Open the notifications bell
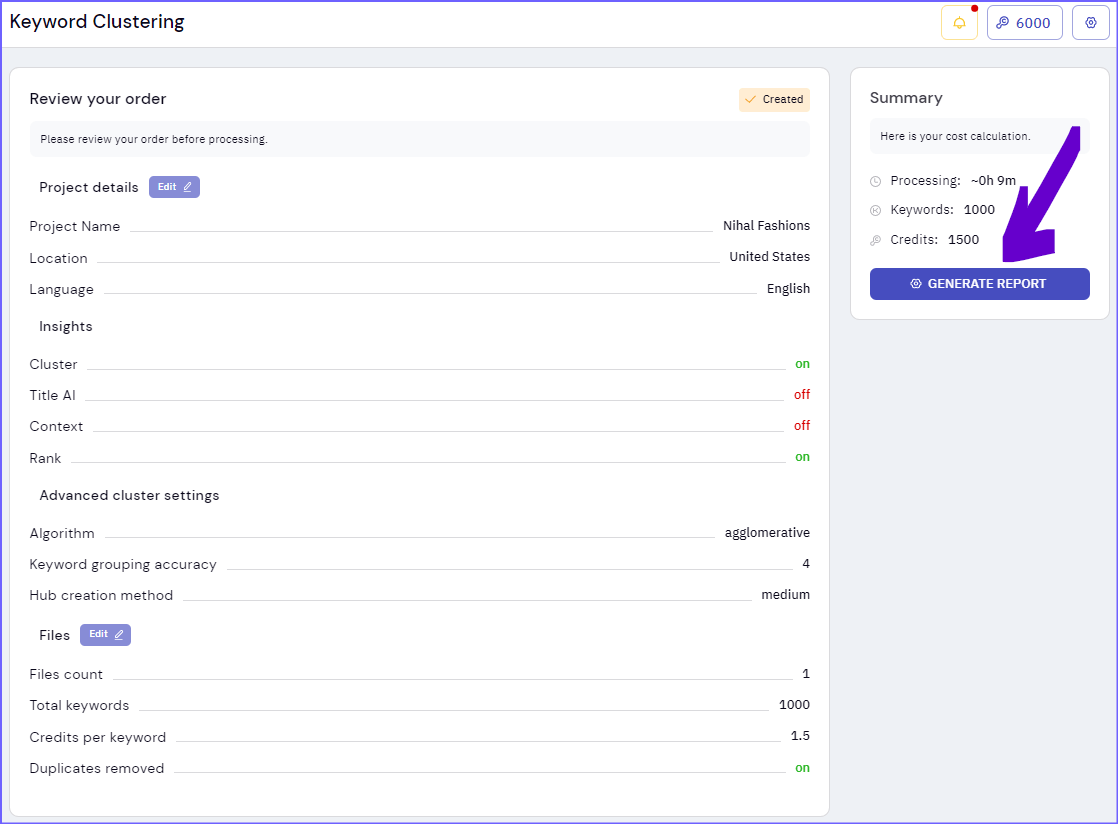Image resolution: width=1118 pixels, height=824 pixels. pyautogui.click(x=959, y=22)
